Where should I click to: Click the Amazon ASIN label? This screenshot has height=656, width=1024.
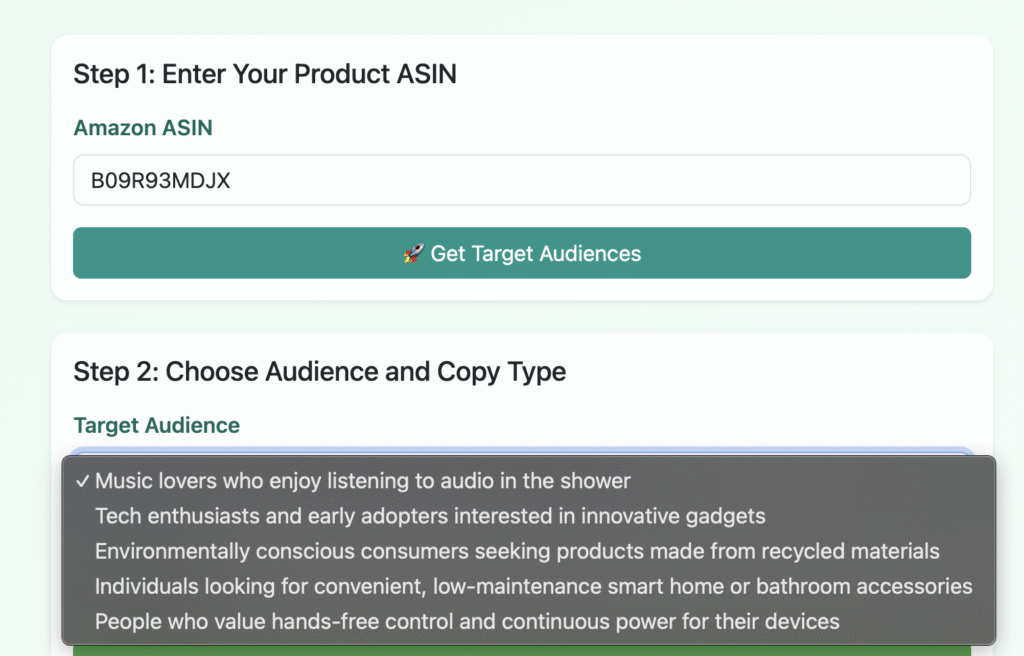[x=143, y=128]
